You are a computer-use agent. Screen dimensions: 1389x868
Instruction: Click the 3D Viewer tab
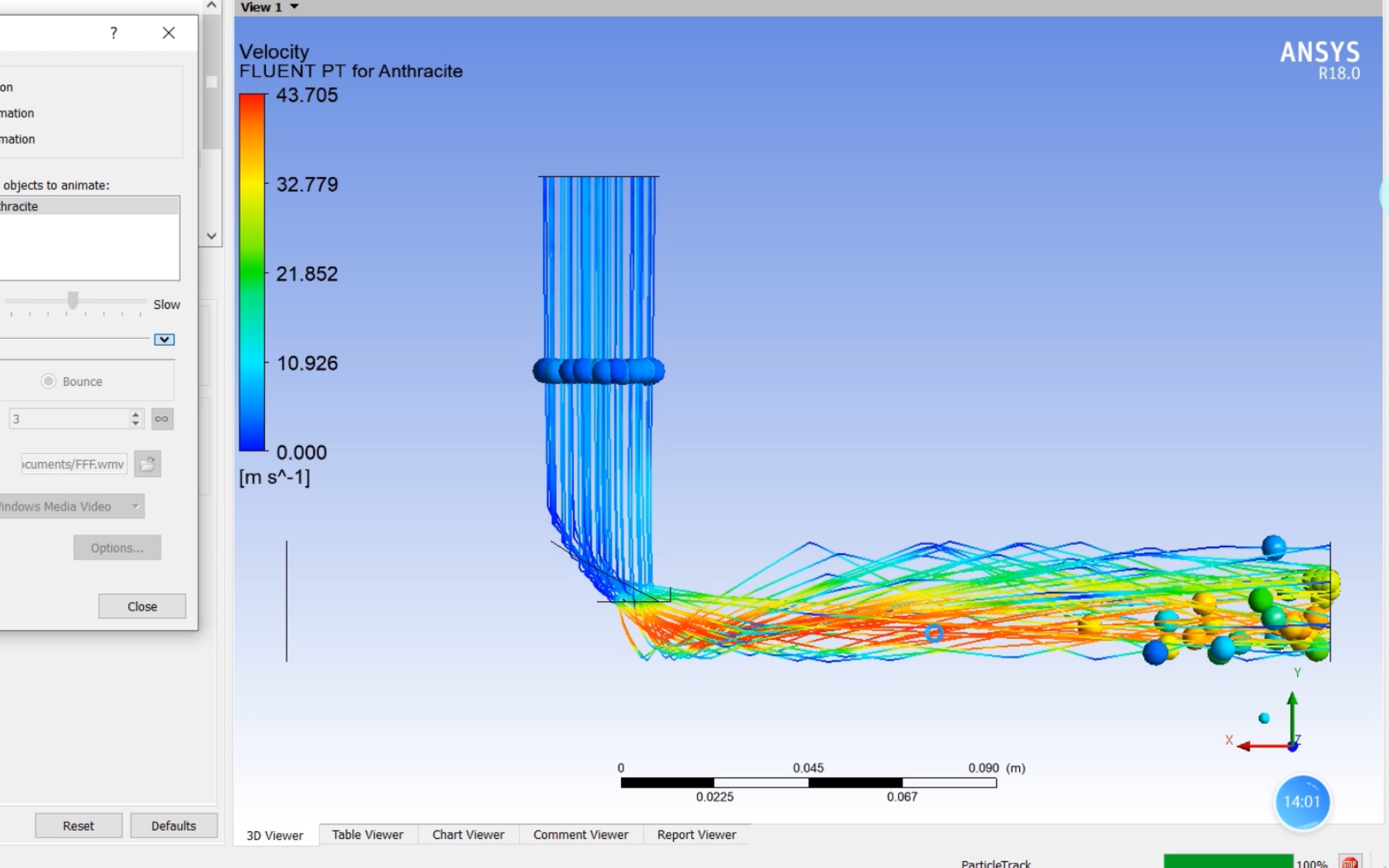pyautogui.click(x=275, y=835)
